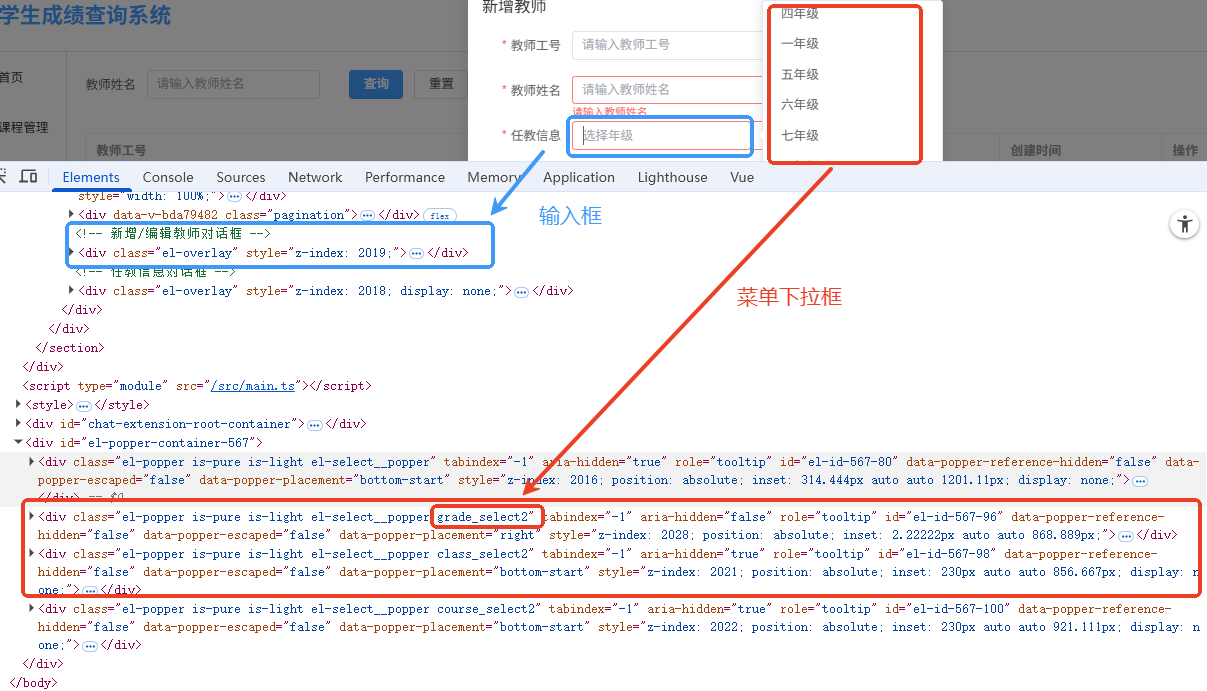
Task: Click ellipsis of chat-extension-root-container div
Action: 314,424
